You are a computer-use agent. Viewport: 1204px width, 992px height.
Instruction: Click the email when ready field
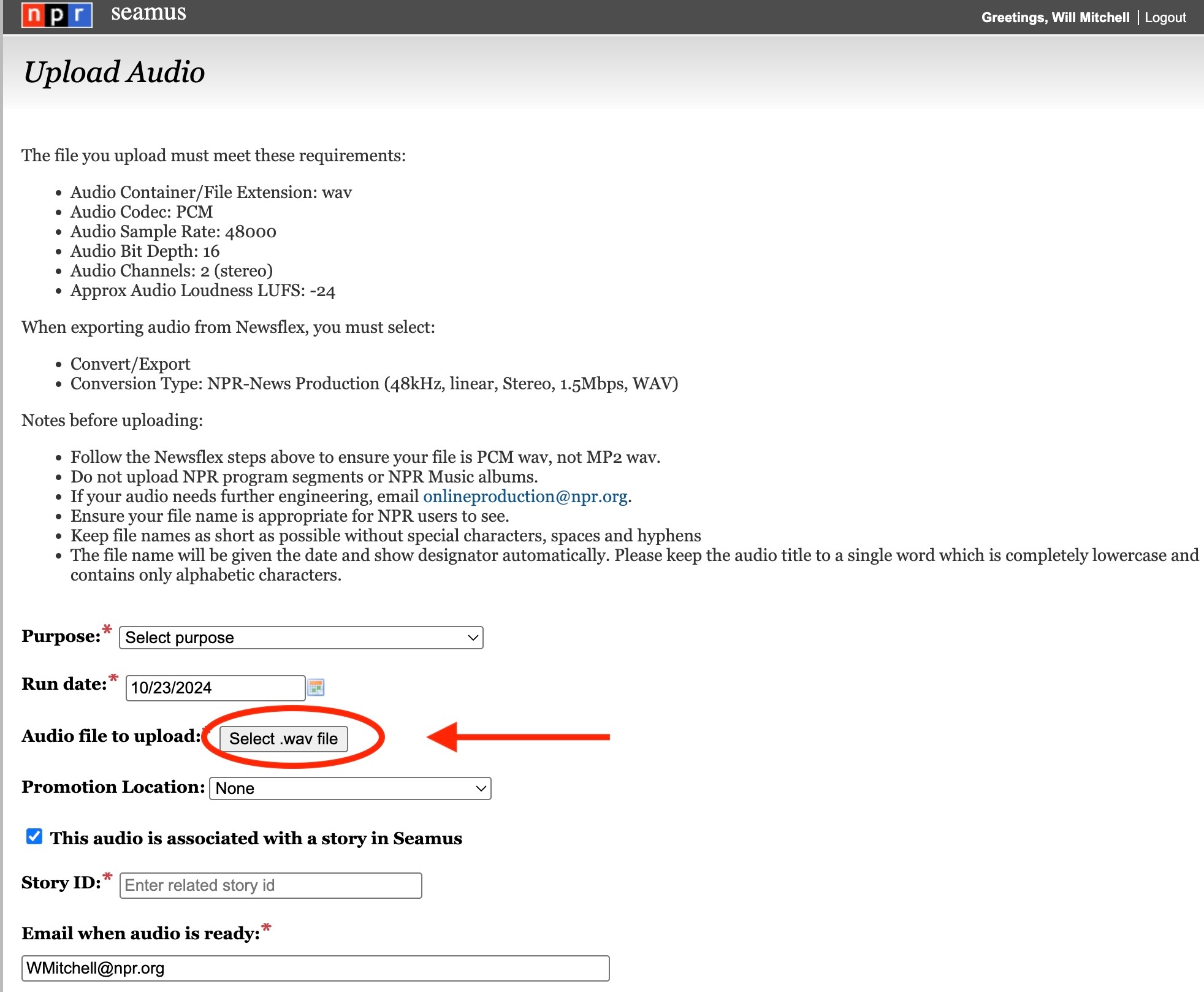pos(316,968)
